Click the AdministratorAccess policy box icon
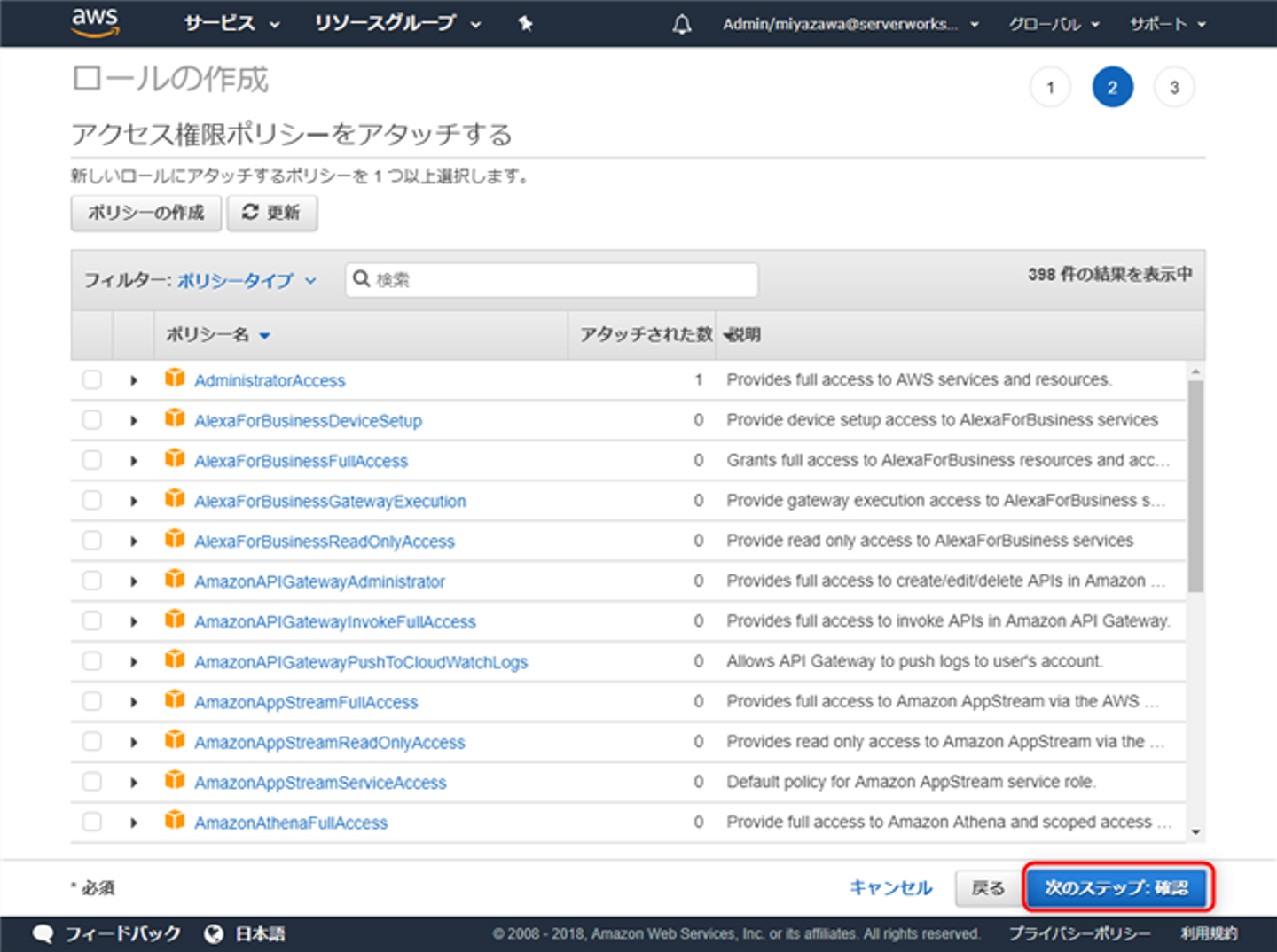Screen dimensions: 1277x952 [175, 378]
